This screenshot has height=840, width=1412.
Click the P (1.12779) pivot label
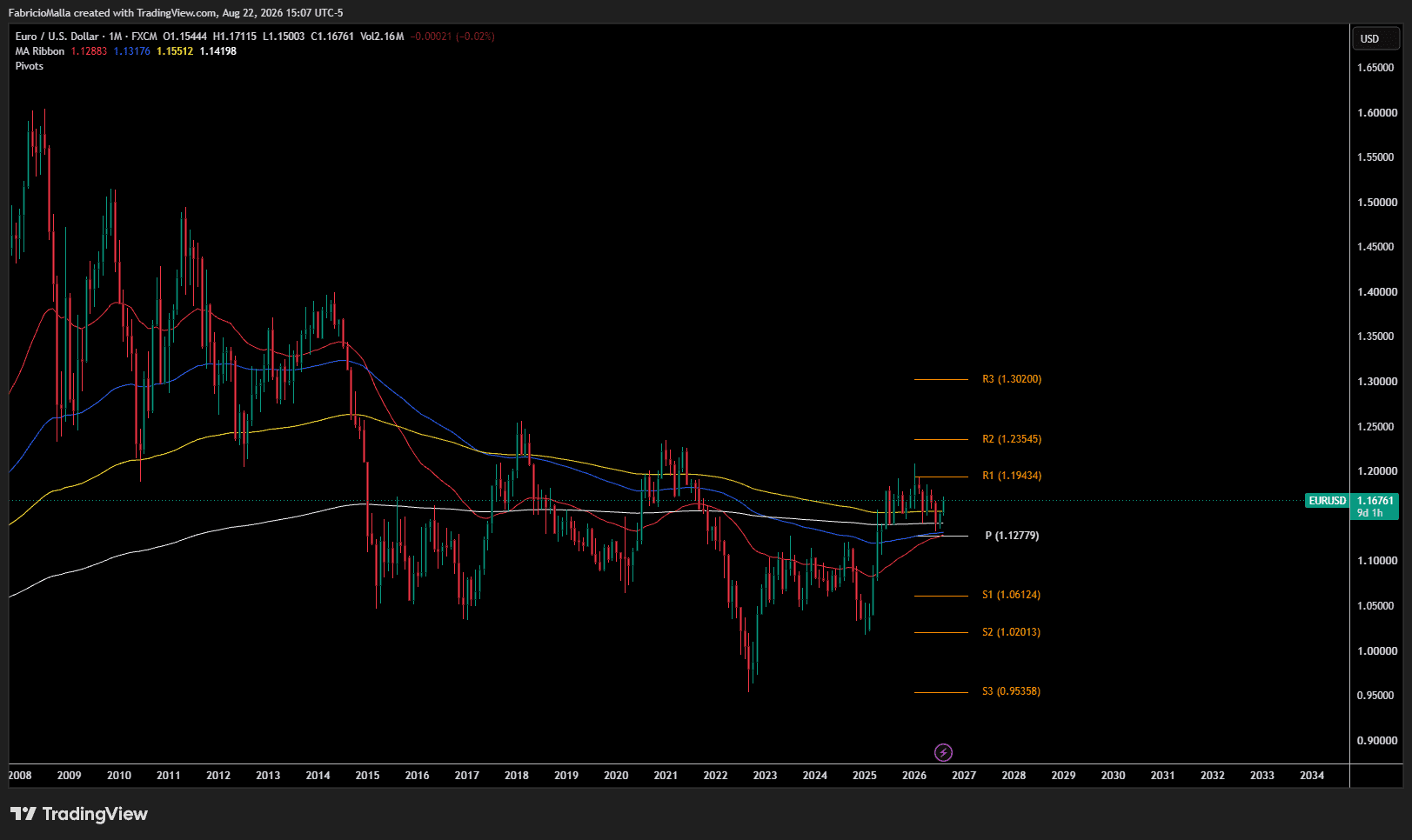(1012, 536)
